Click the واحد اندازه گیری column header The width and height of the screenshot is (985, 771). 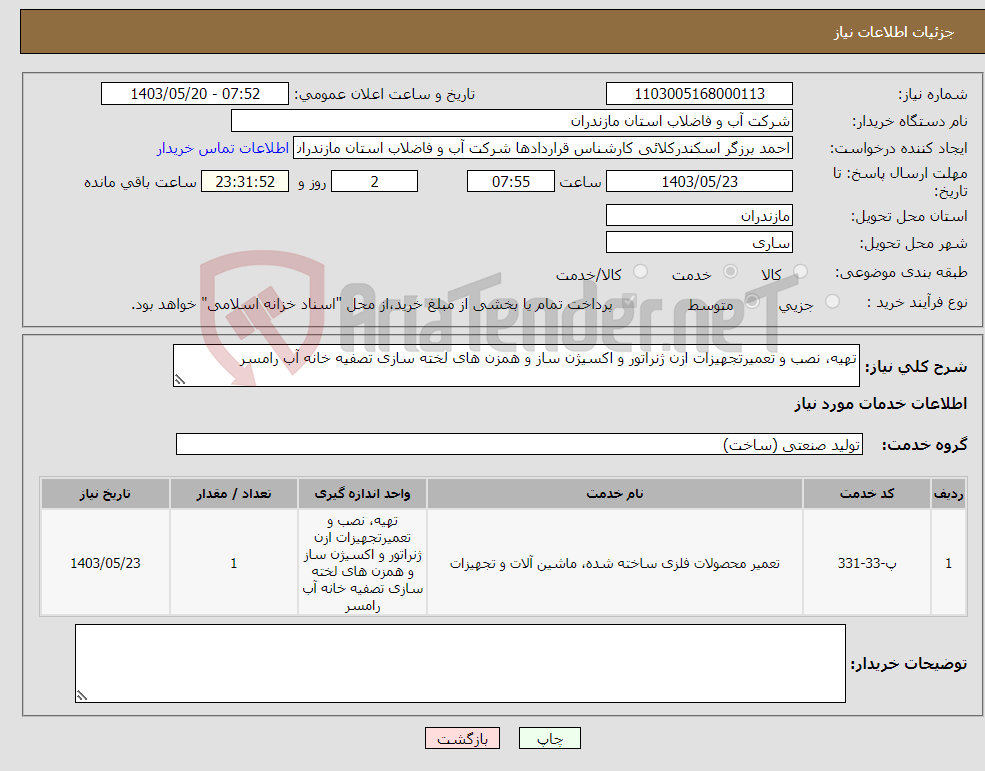coord(362,494)
